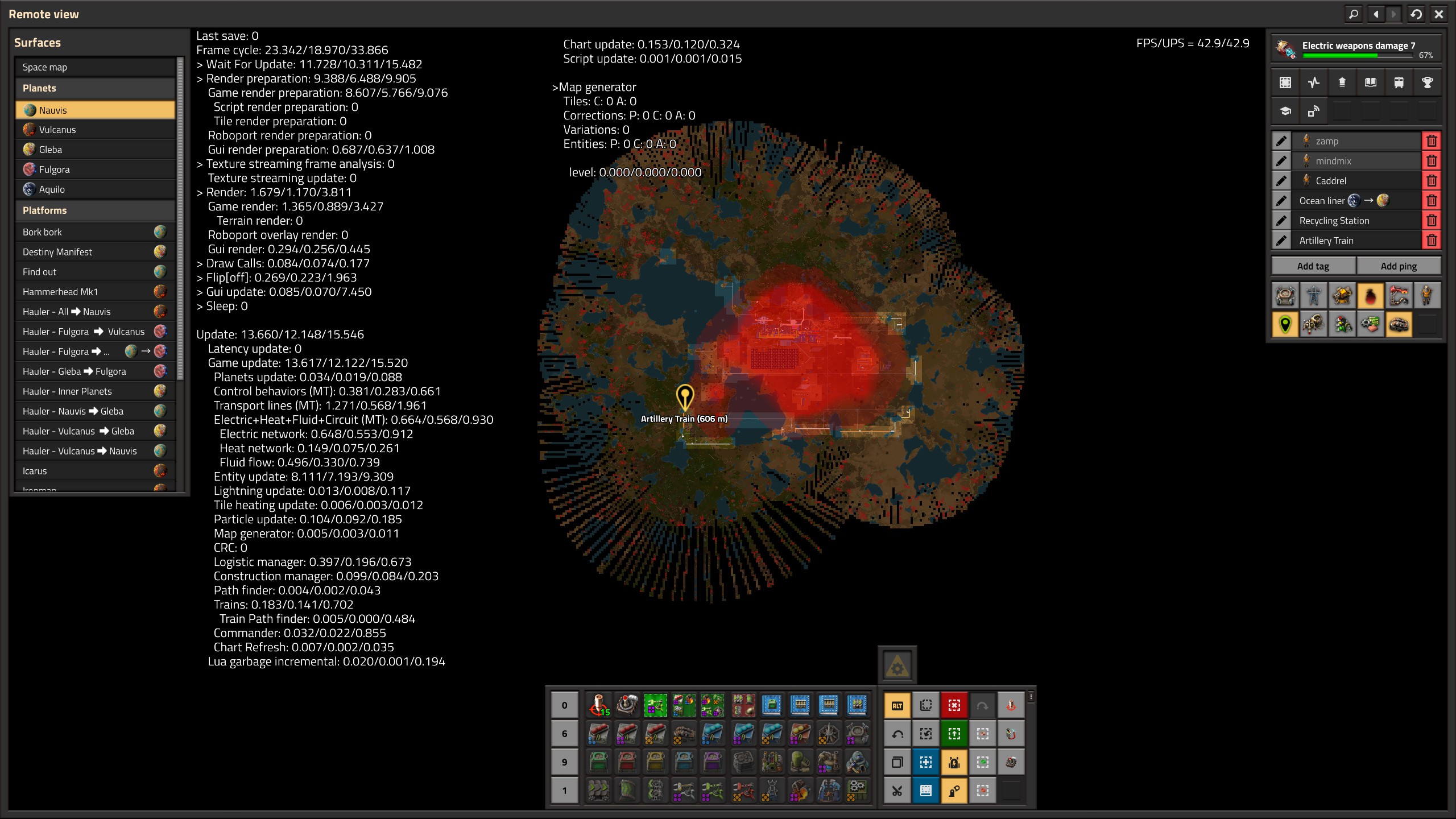
Task: Toggle recipe icons map overlay
Action: 1371,324
